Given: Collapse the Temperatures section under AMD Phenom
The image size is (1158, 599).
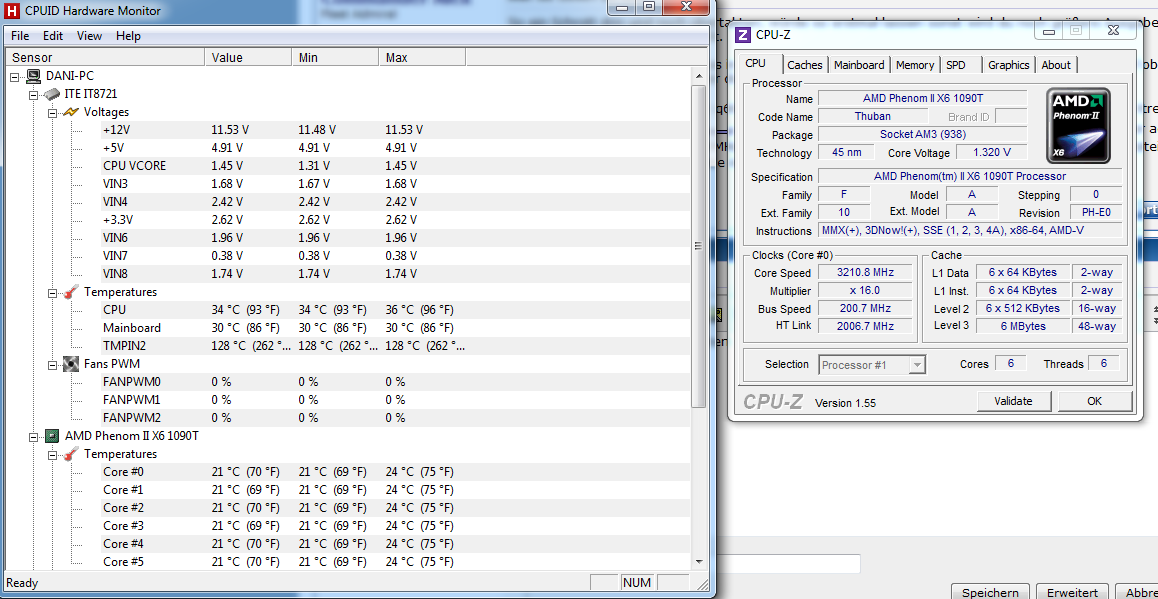Looking at the screenshot, I should (52, 454).
